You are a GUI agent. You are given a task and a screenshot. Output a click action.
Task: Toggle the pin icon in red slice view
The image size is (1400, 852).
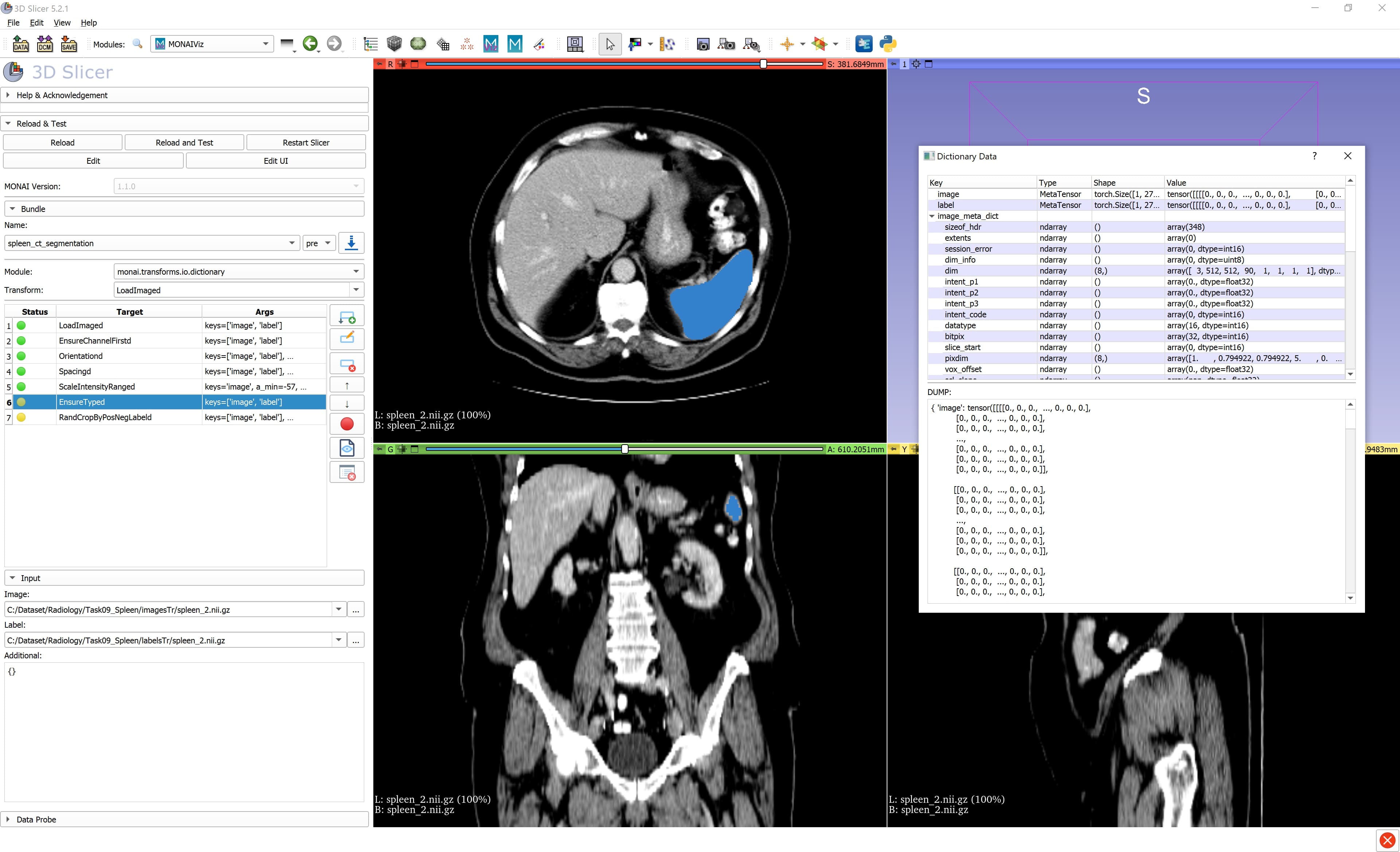pyautogui.click(x=380, y=64)
